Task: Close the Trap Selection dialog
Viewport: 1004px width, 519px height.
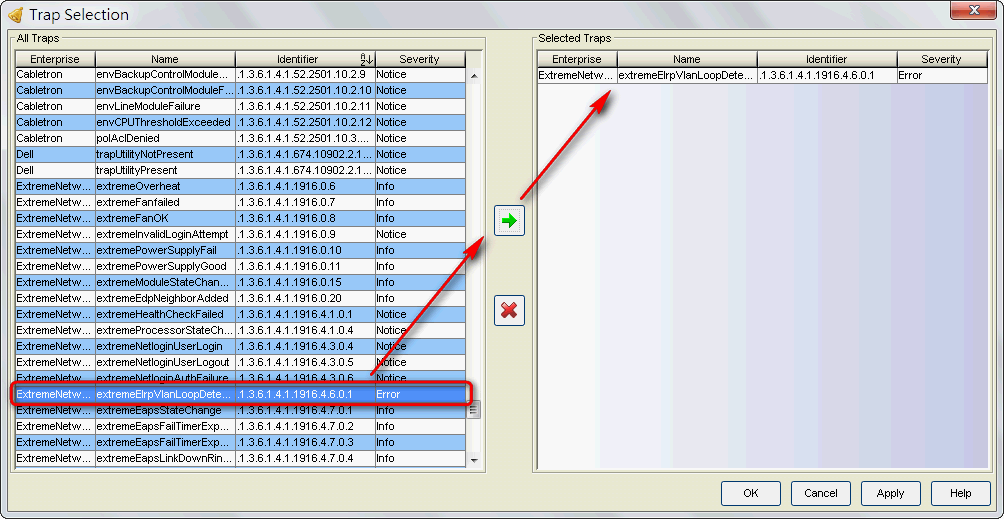Action: 973,9
